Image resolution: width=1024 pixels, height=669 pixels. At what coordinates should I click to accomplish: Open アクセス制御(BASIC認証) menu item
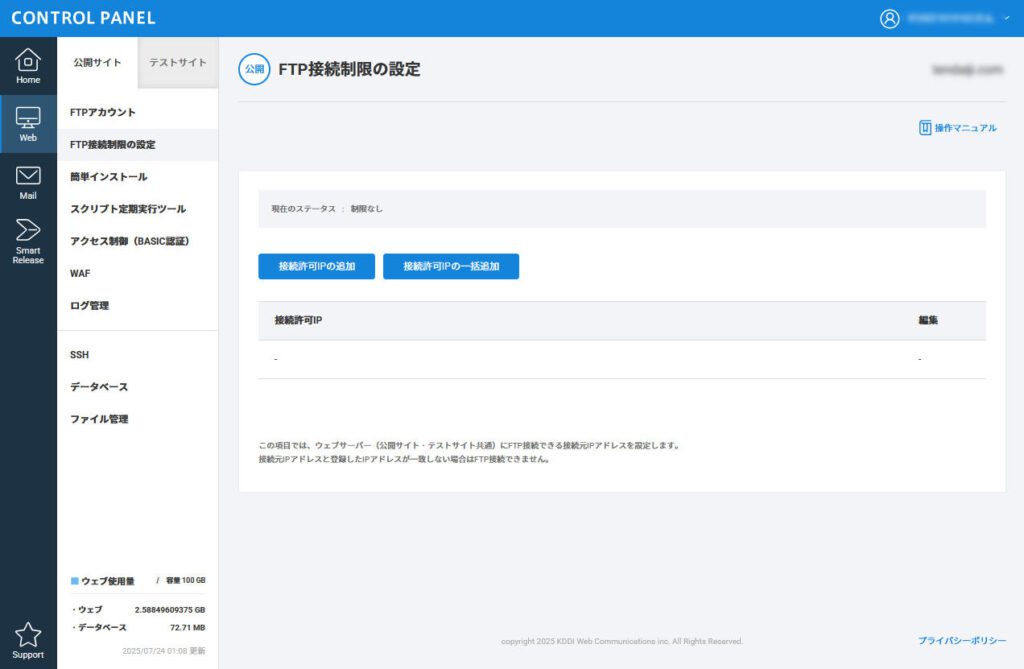pyautogui.click(x=138, y=241)
